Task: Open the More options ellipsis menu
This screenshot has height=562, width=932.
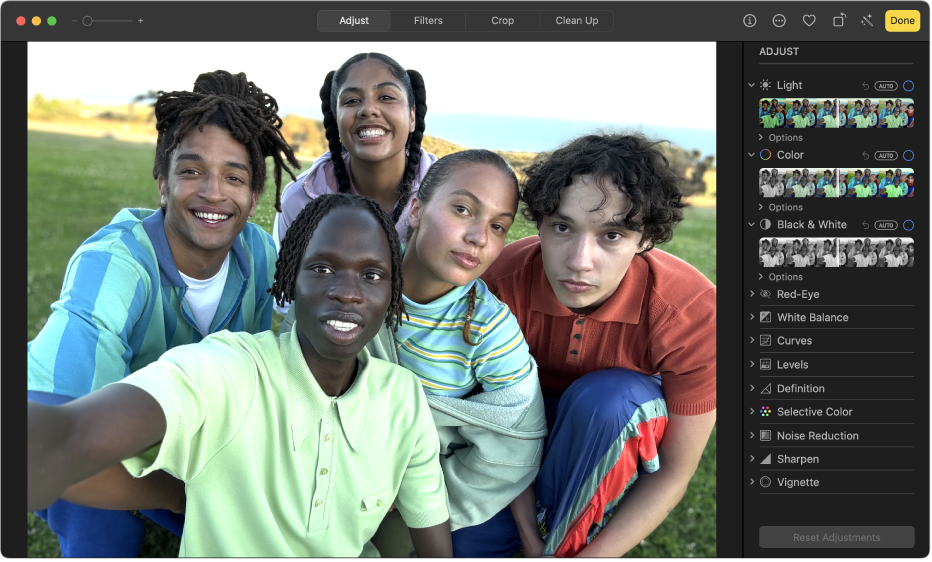Action: pyautogui.click(x=779, y=21)
